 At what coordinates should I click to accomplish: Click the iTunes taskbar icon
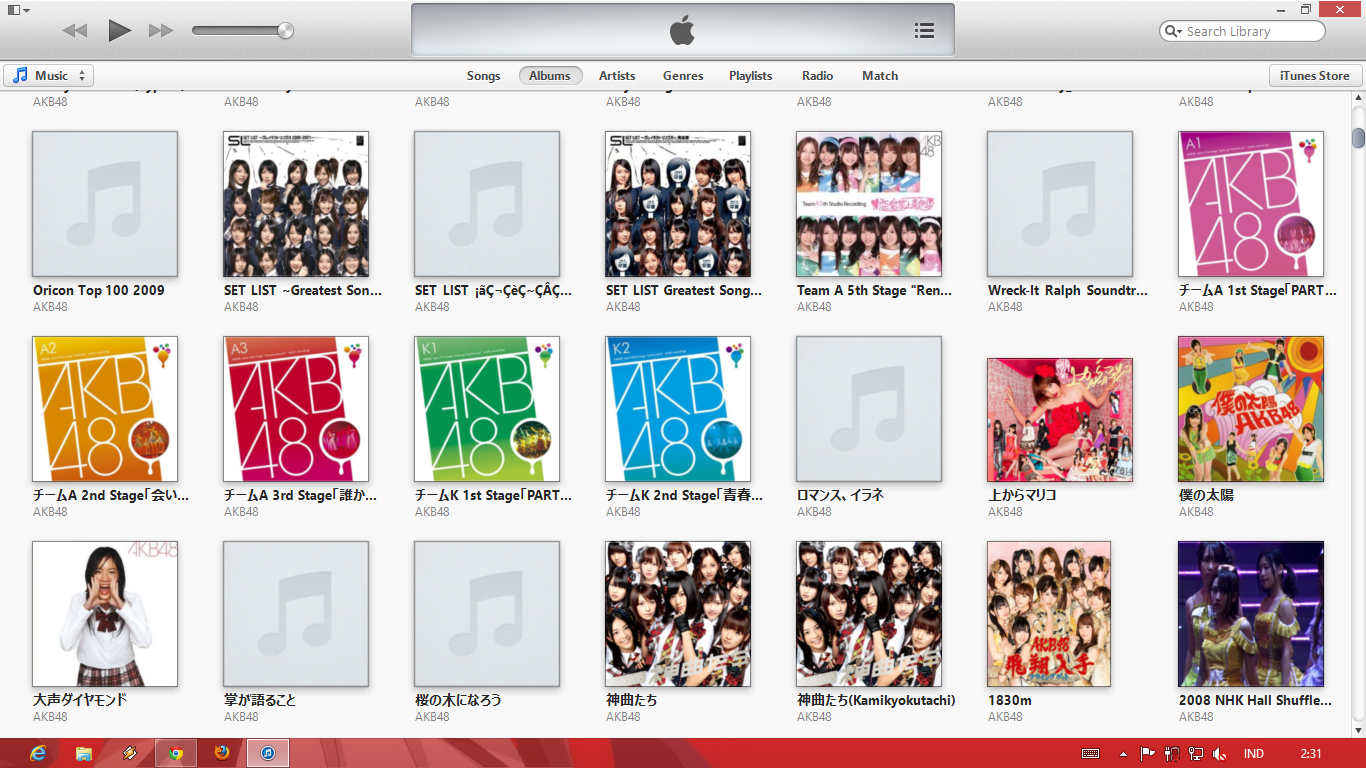point(268,753)
